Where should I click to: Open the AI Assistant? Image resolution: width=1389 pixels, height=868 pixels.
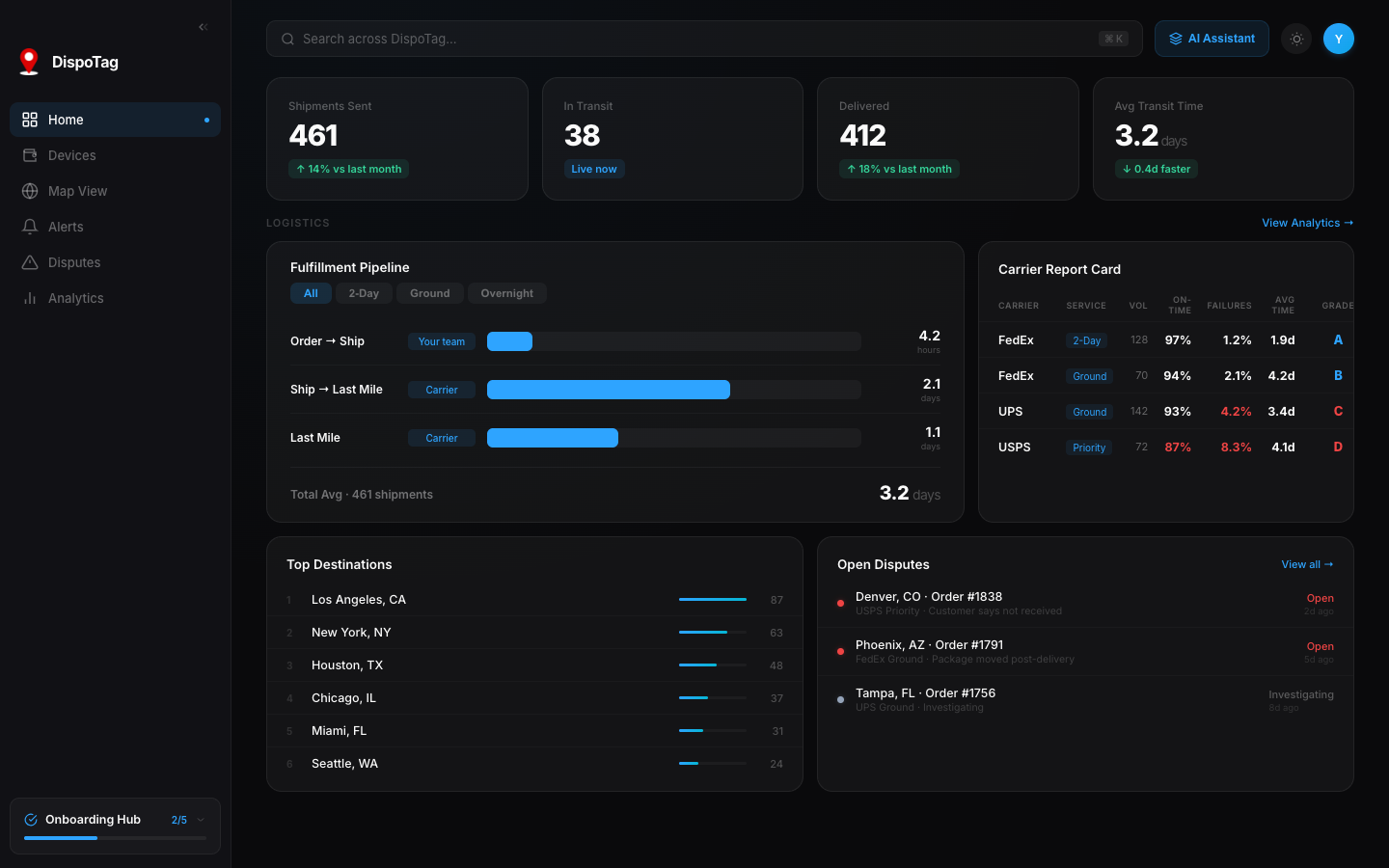click(x=1212, y=39)
